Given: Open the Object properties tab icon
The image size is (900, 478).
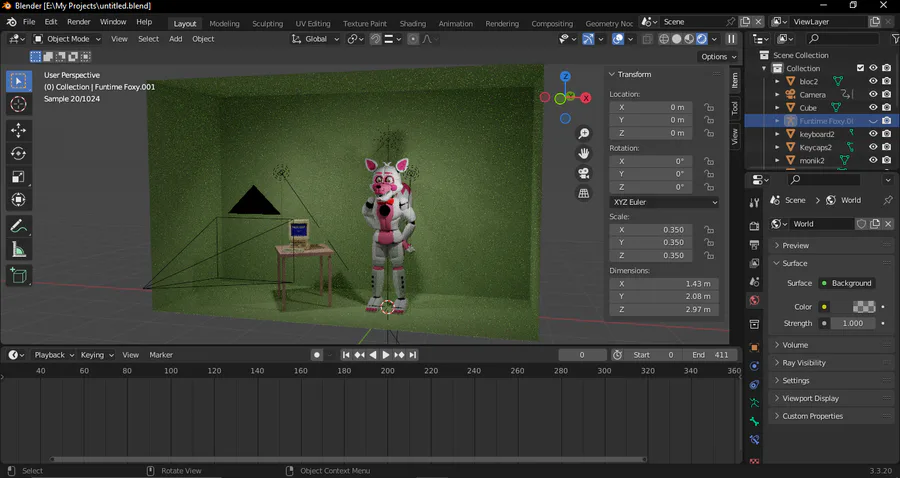Looking at the screenshot, I should tap(754, 347).
